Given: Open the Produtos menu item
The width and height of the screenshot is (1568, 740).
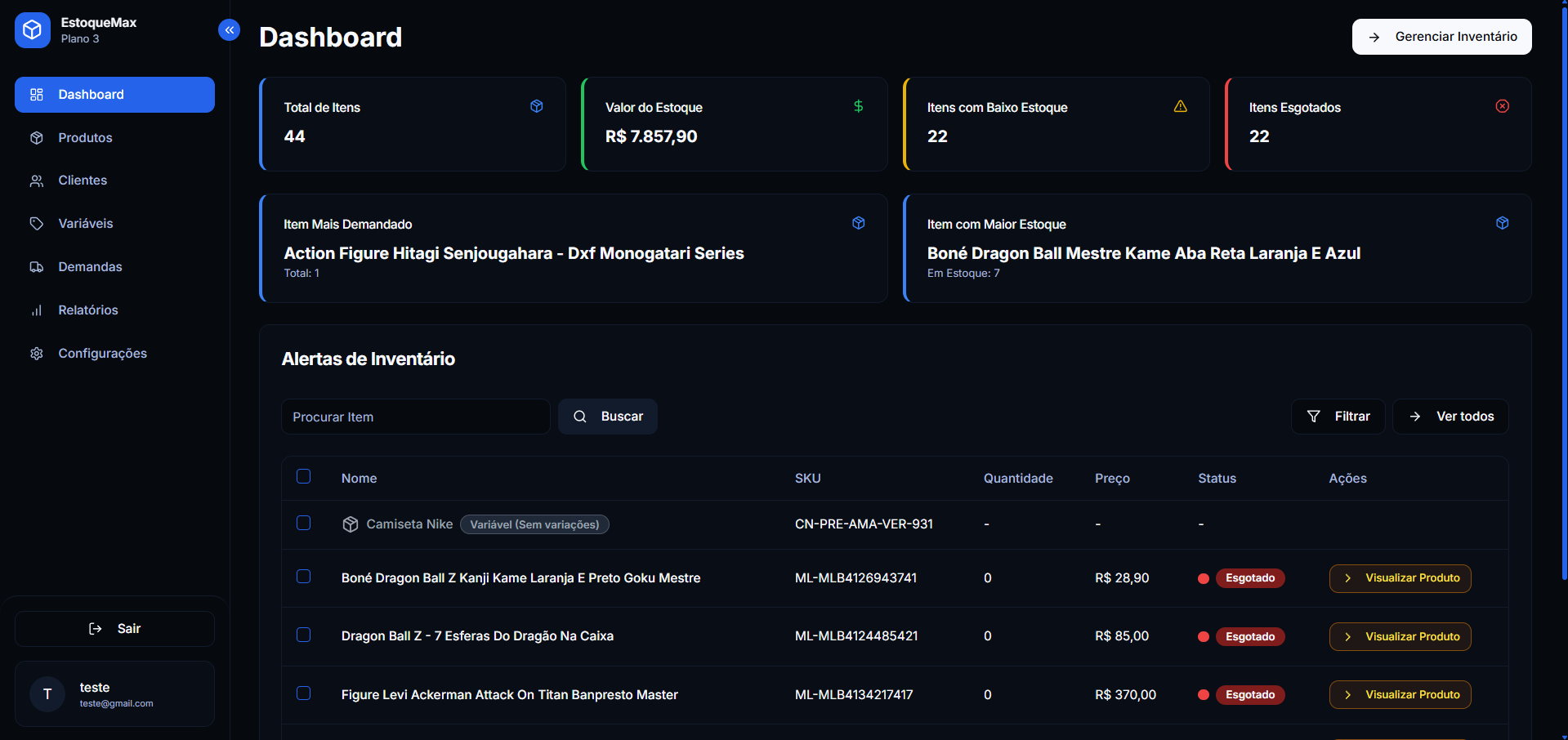Looking at the screenshot, I should [x=85, y=137].
